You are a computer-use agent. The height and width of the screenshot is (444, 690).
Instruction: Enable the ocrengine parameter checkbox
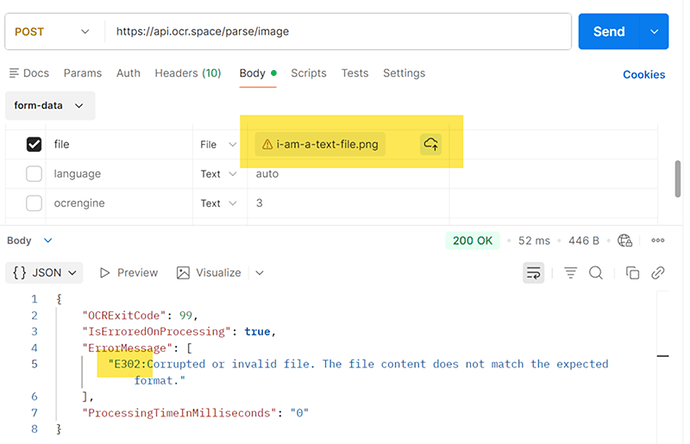click(x=34, y=203)
